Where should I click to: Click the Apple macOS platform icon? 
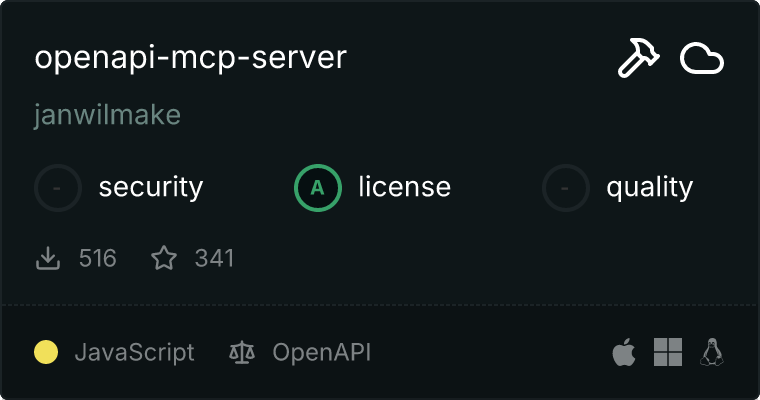pyautogui.click(x=623, y=352)
